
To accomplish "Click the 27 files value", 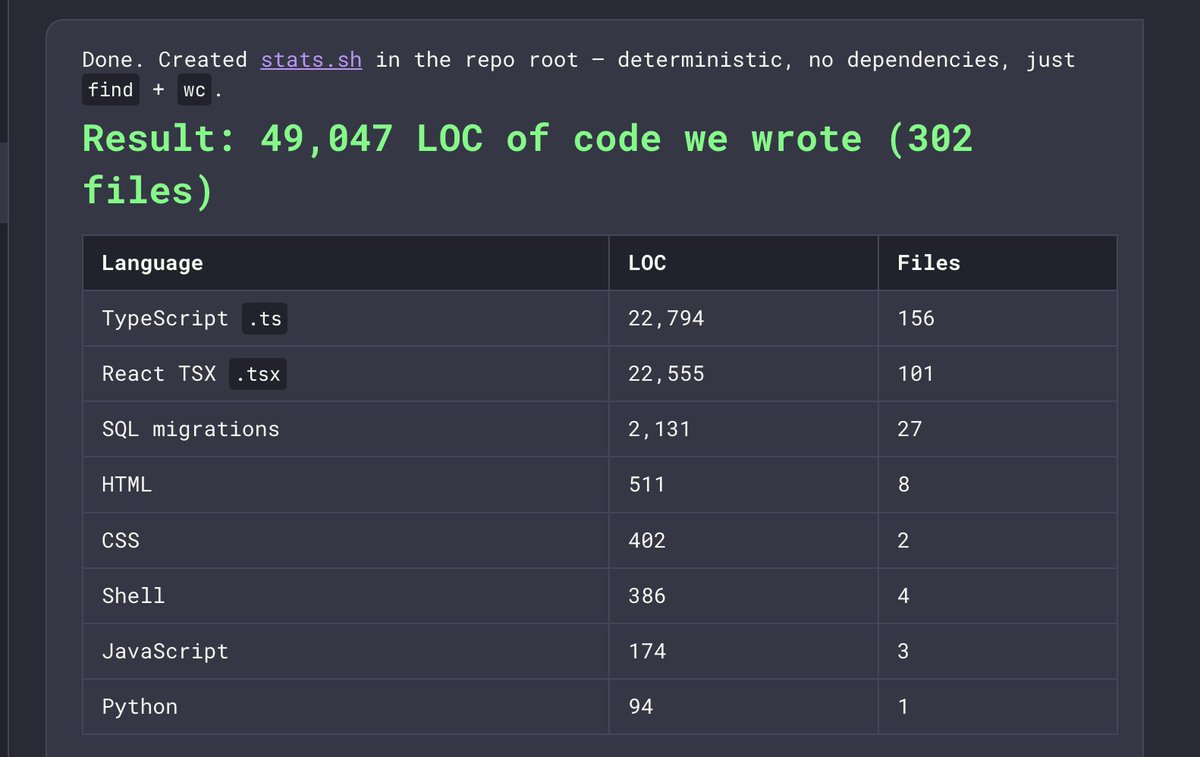I will click(910, 430).
